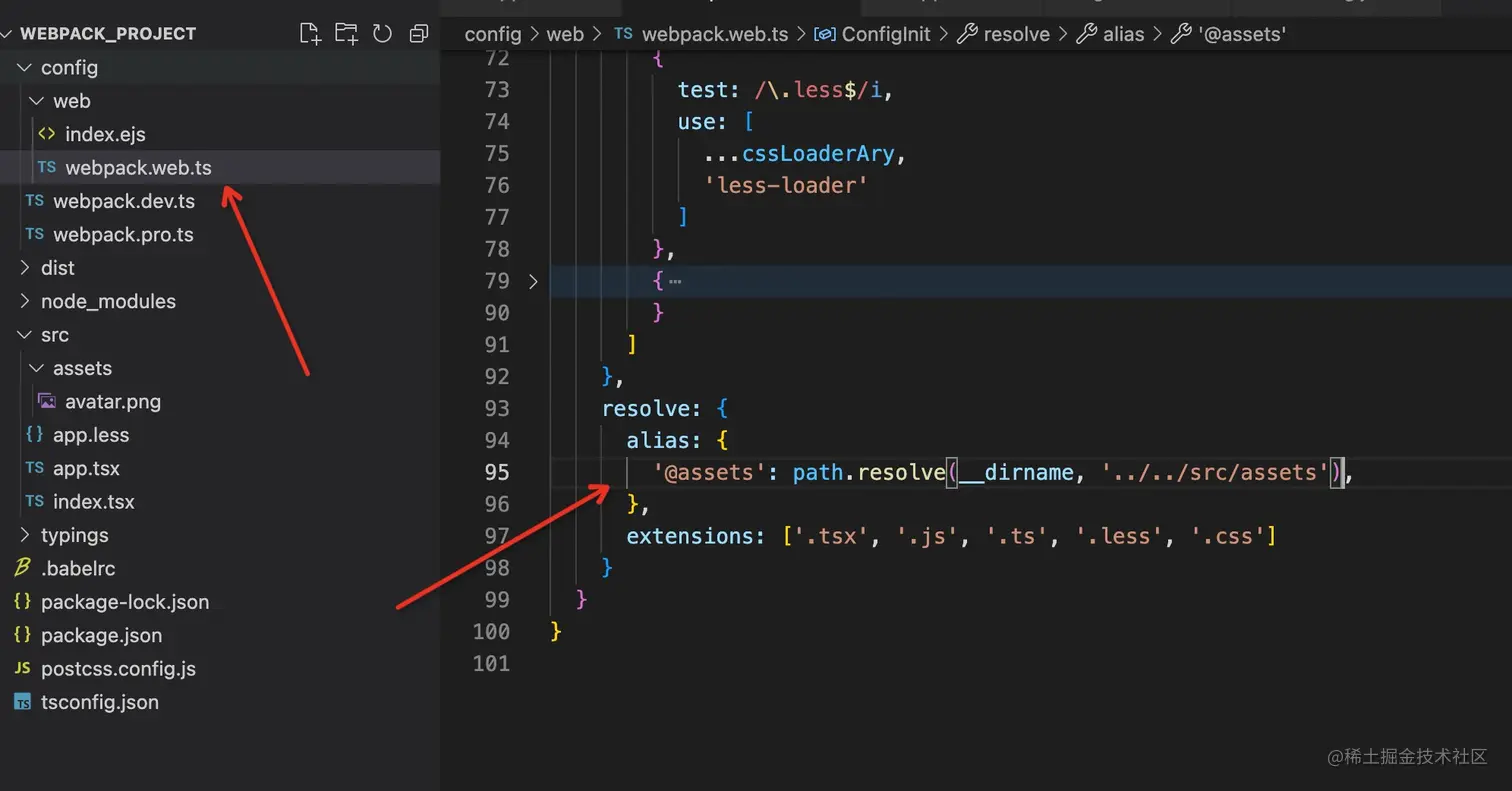Click the 'resolve' key on line 93
Image resolution: width=1512 pixels, height=791 pixels.
point(646,408)
